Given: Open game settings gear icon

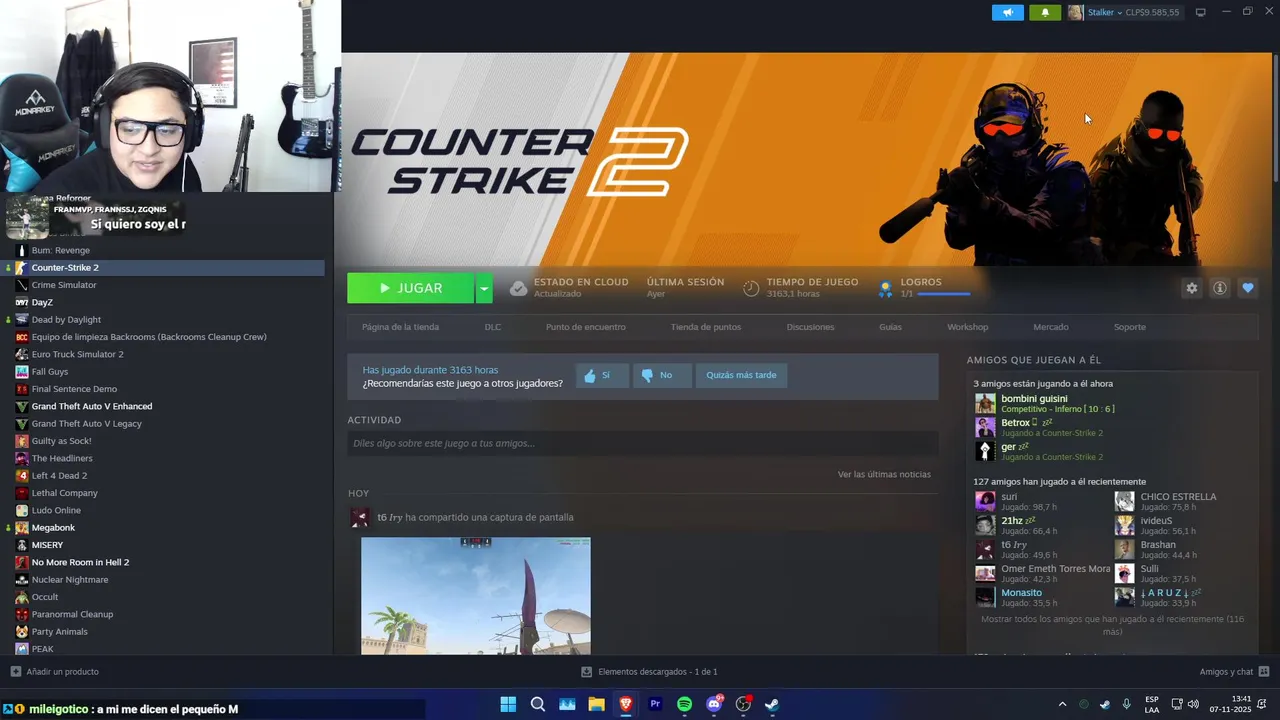Looking at the screenshot, I should click(1191, 288).
